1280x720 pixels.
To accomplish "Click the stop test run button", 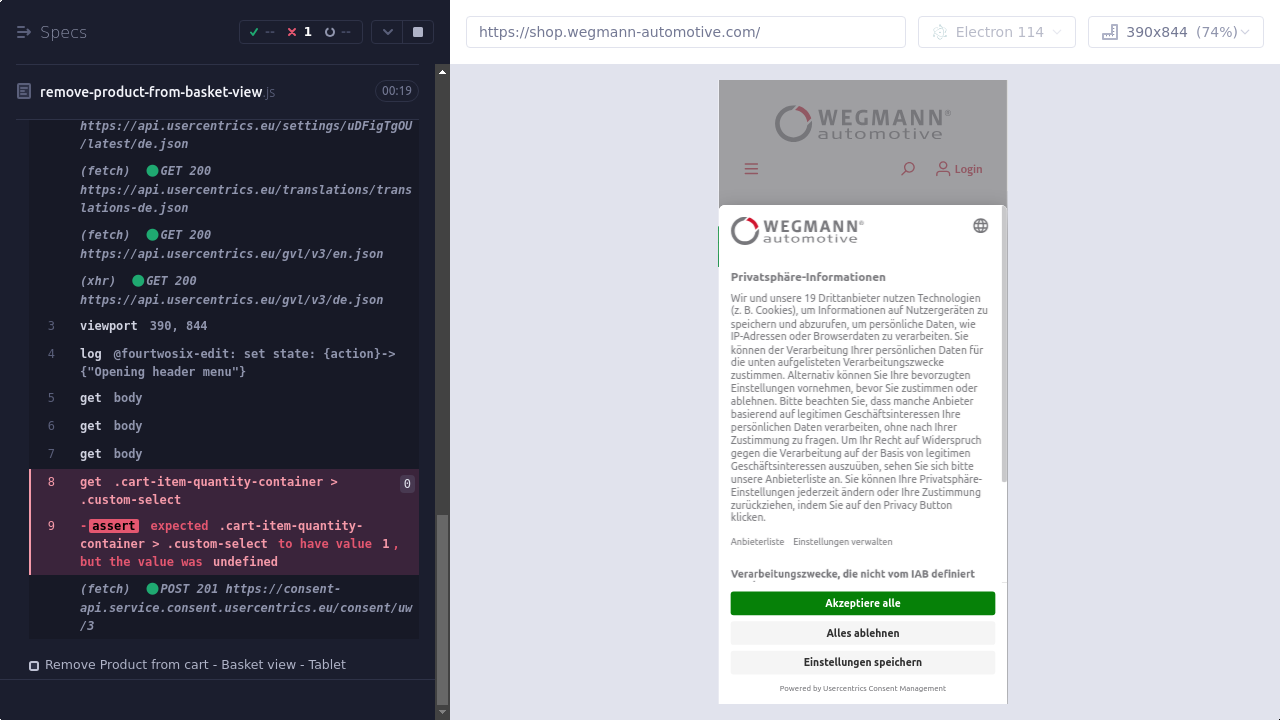I will coord(418,32).
